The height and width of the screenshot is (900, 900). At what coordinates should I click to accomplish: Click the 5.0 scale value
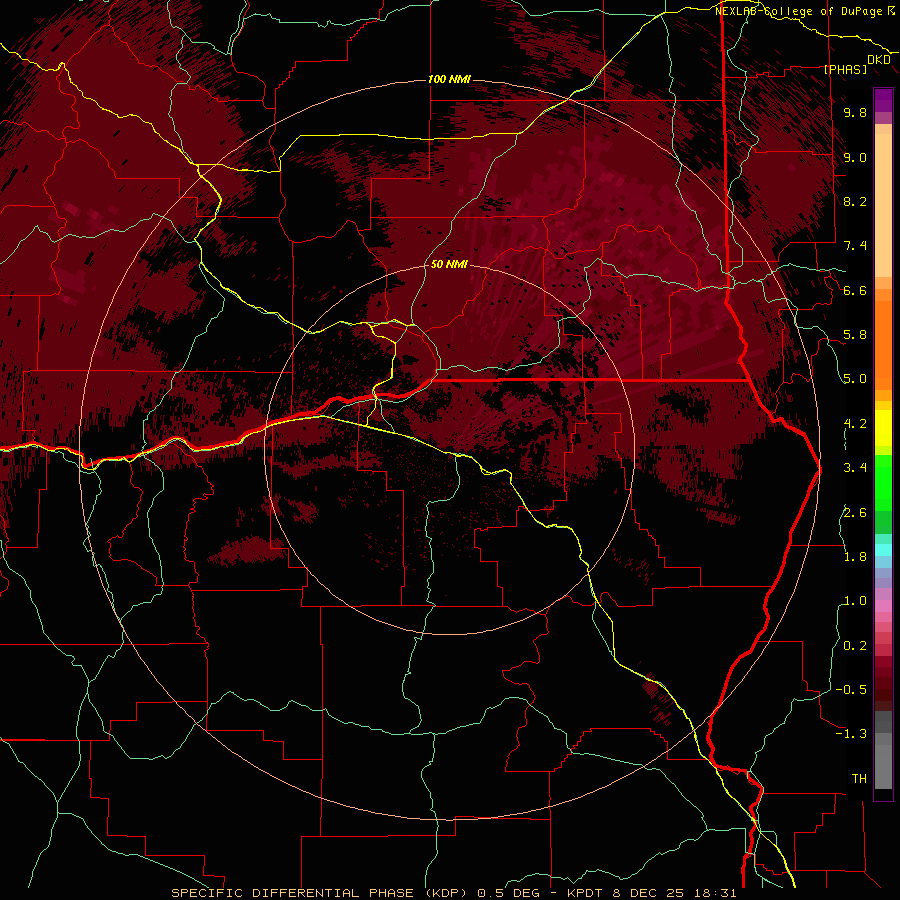coord(855,379)
